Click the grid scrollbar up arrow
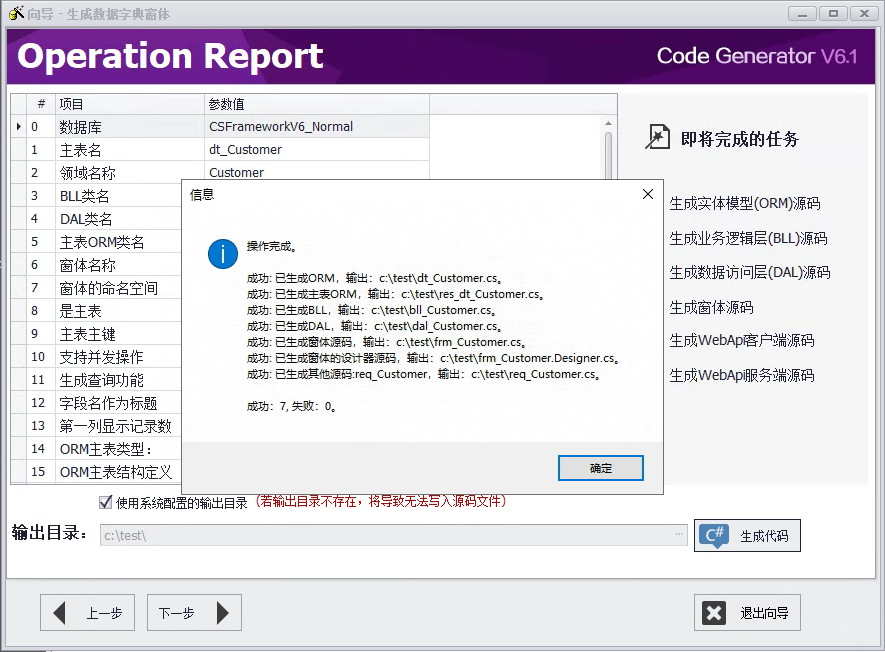This screenshot has height=652, width=885. pyautogui.click(x=608, y=123)
